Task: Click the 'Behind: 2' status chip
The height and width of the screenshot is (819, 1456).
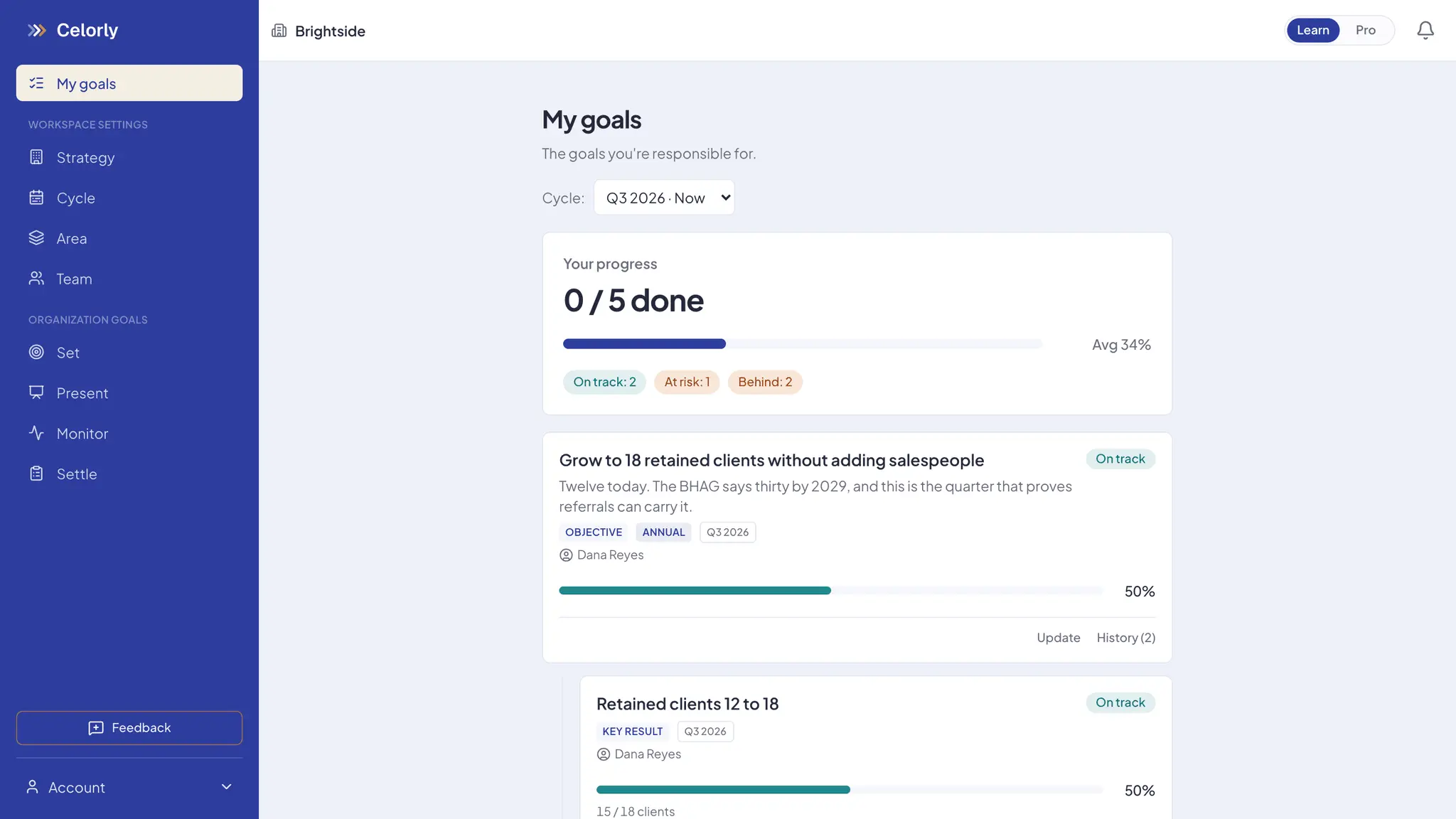Action: pyautogui.click(x=765, y=382)
